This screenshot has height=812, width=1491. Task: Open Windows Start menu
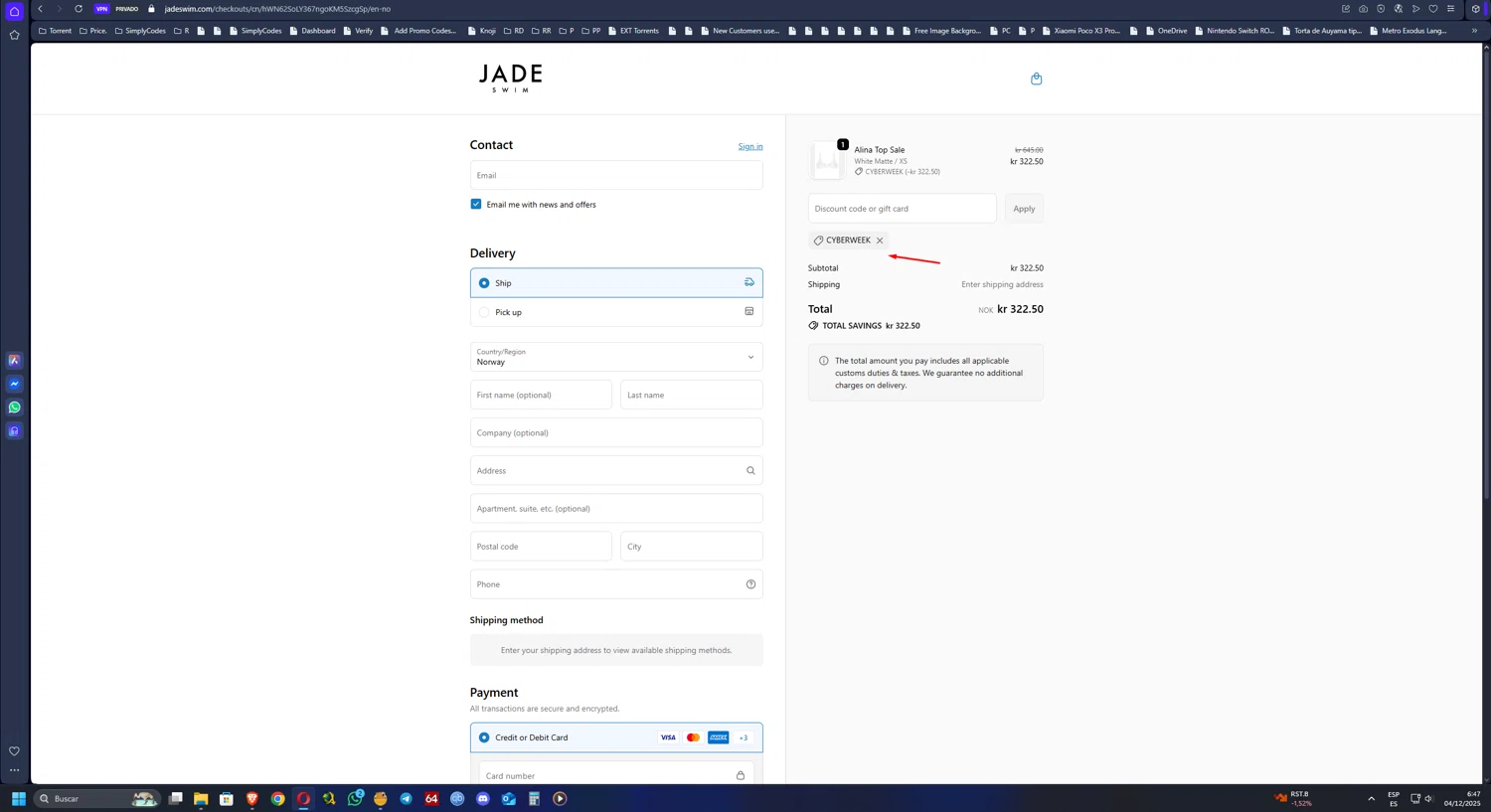point(18,798)
